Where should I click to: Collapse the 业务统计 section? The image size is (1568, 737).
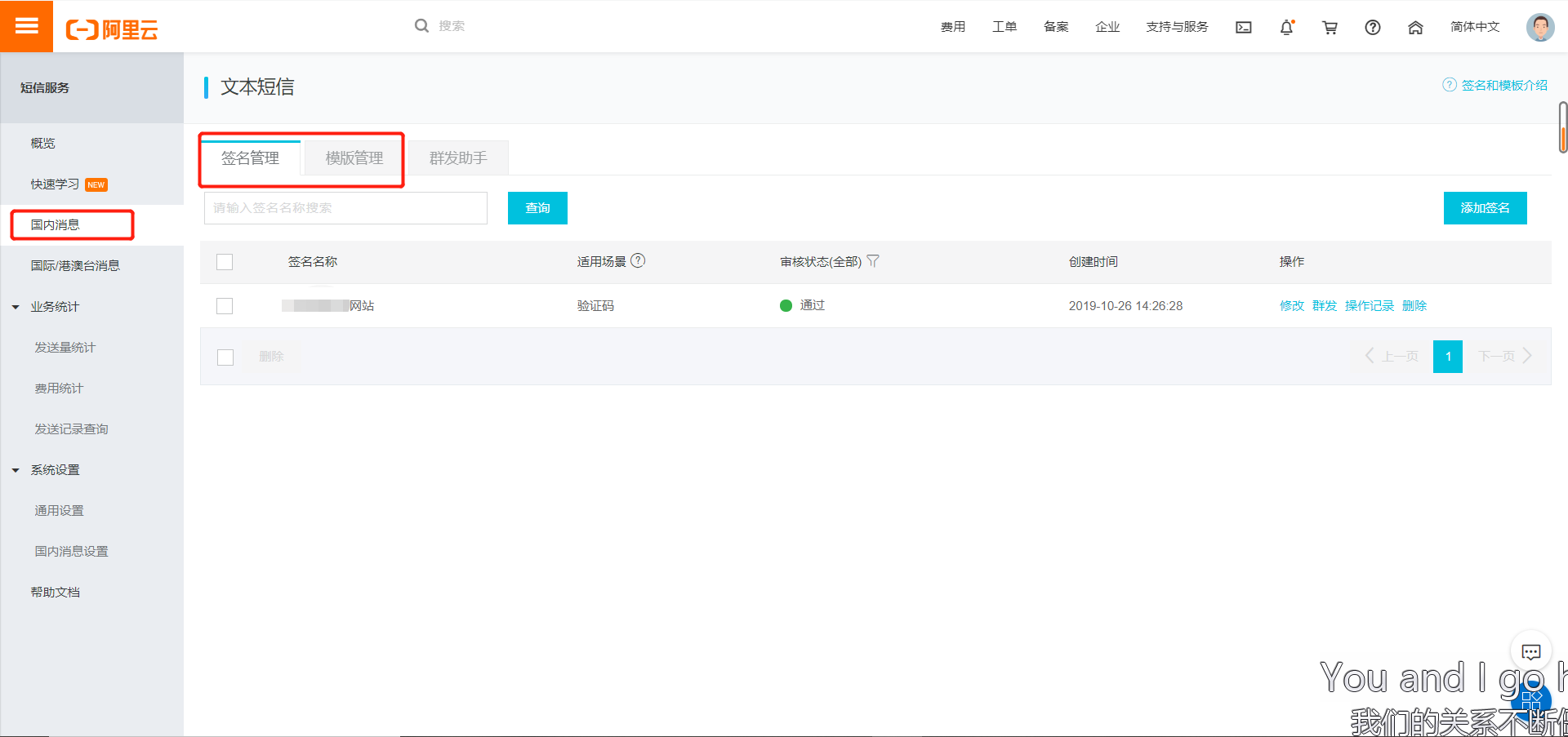point(16,308)
